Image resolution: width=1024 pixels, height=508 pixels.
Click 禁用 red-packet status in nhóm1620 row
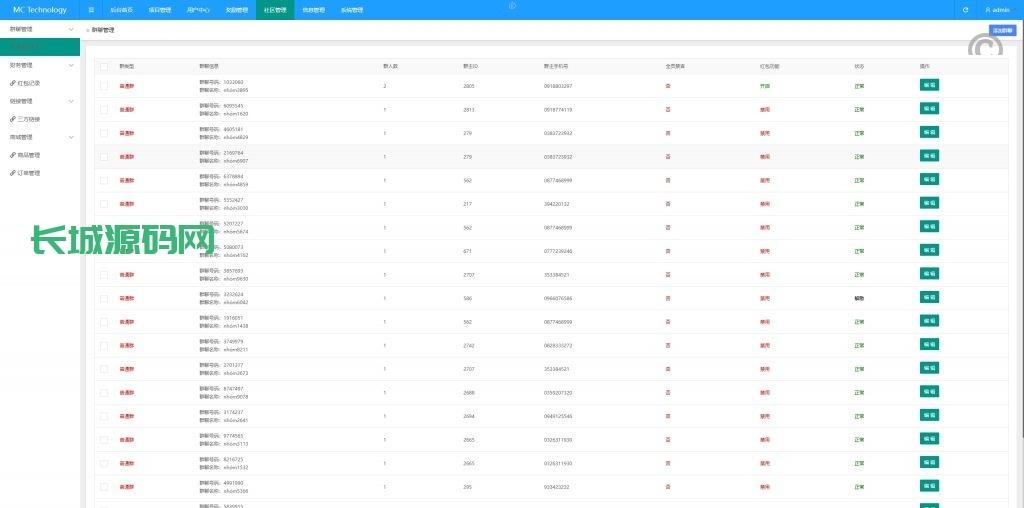(765, 110)
